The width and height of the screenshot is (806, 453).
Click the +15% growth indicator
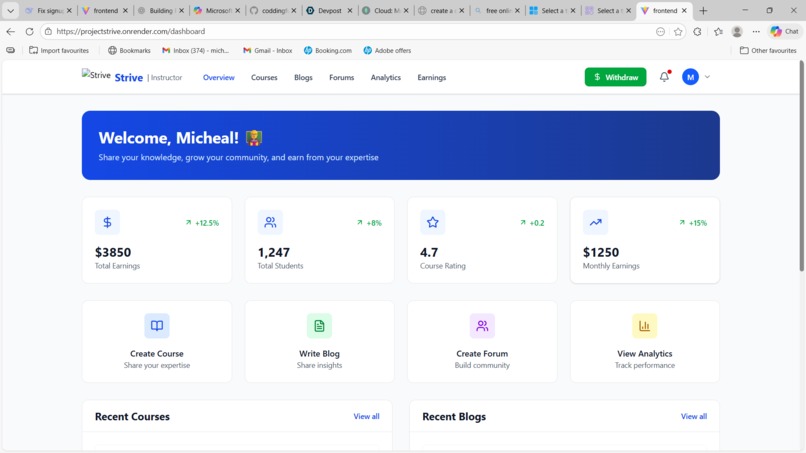(x=693, y=223)
